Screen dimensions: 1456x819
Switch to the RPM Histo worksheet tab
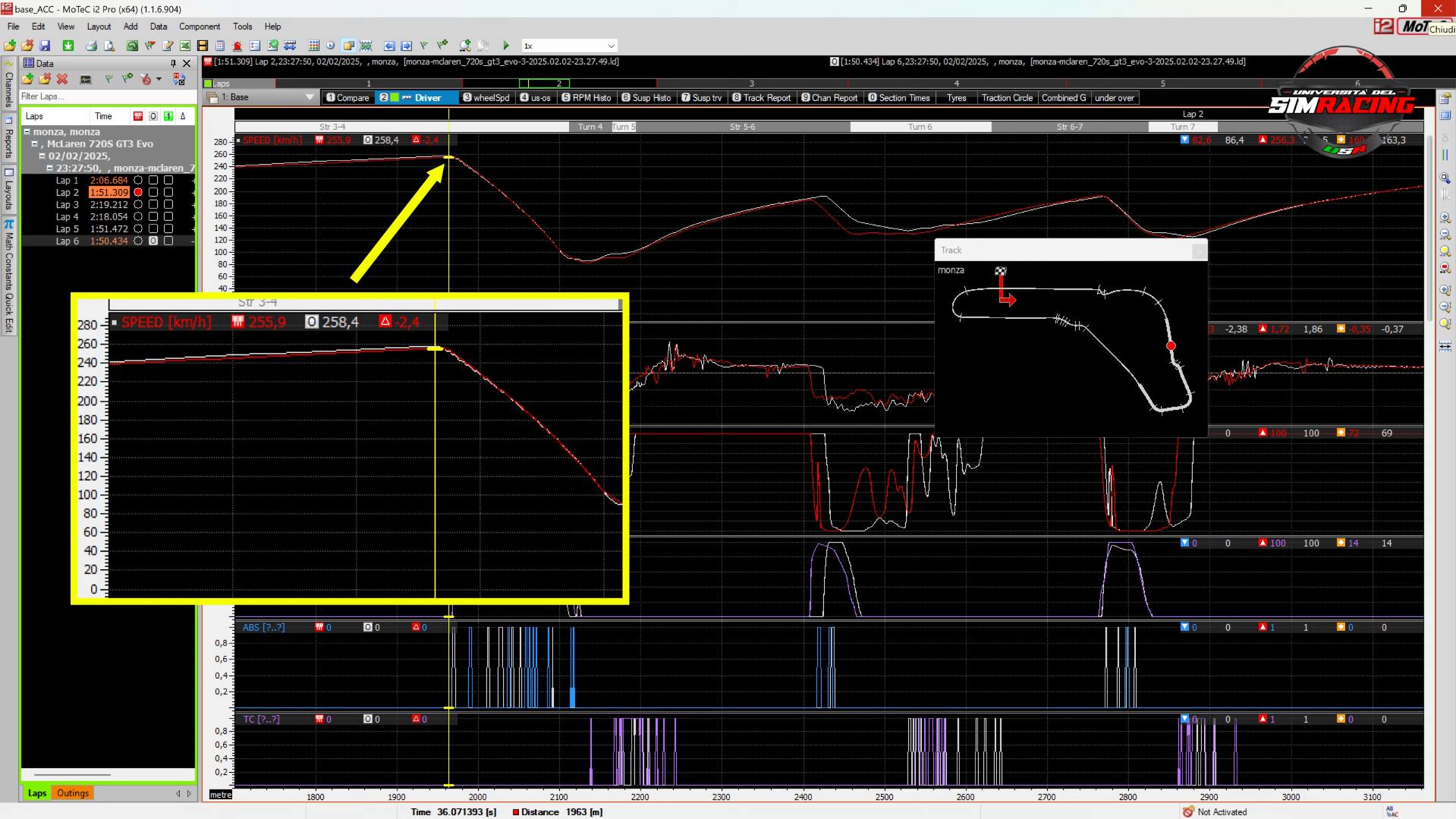point(586,97)
